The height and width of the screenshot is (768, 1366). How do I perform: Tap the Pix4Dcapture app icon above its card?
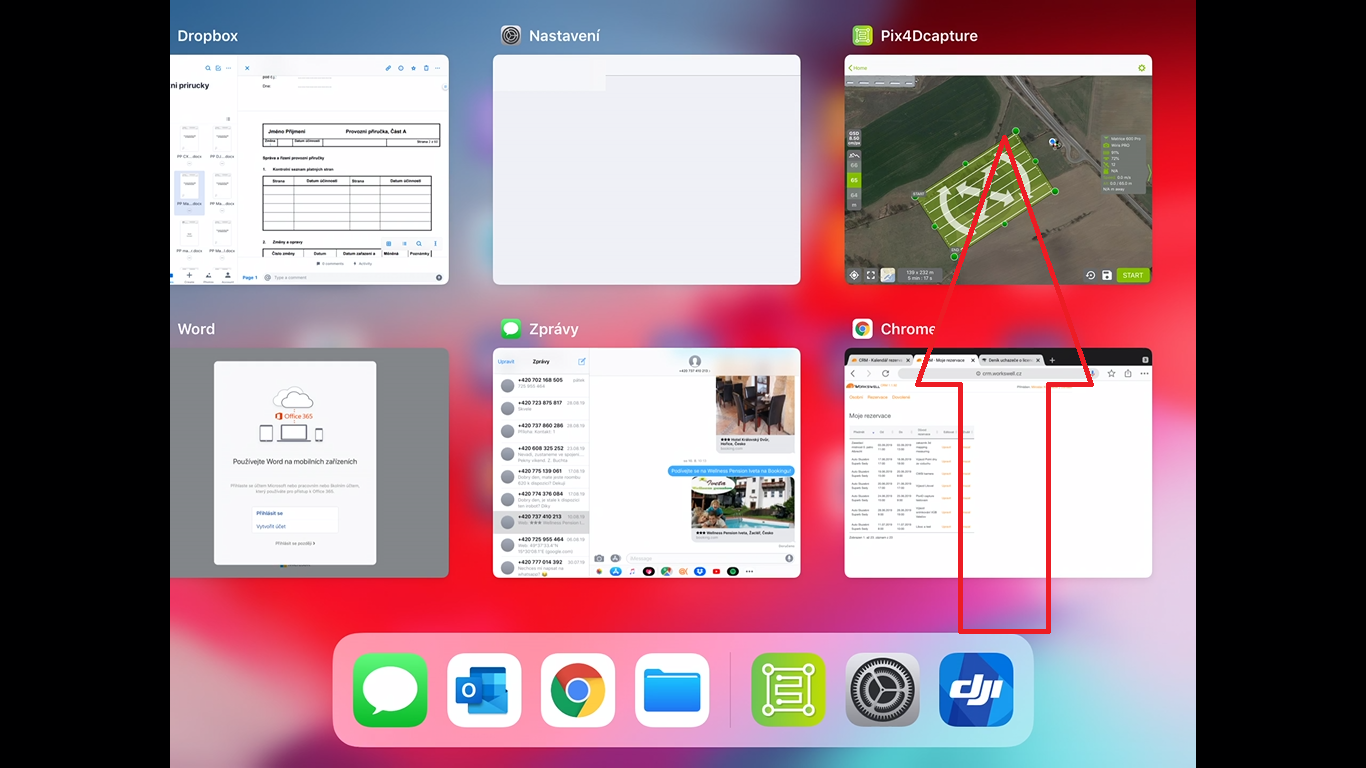point(862,35)
